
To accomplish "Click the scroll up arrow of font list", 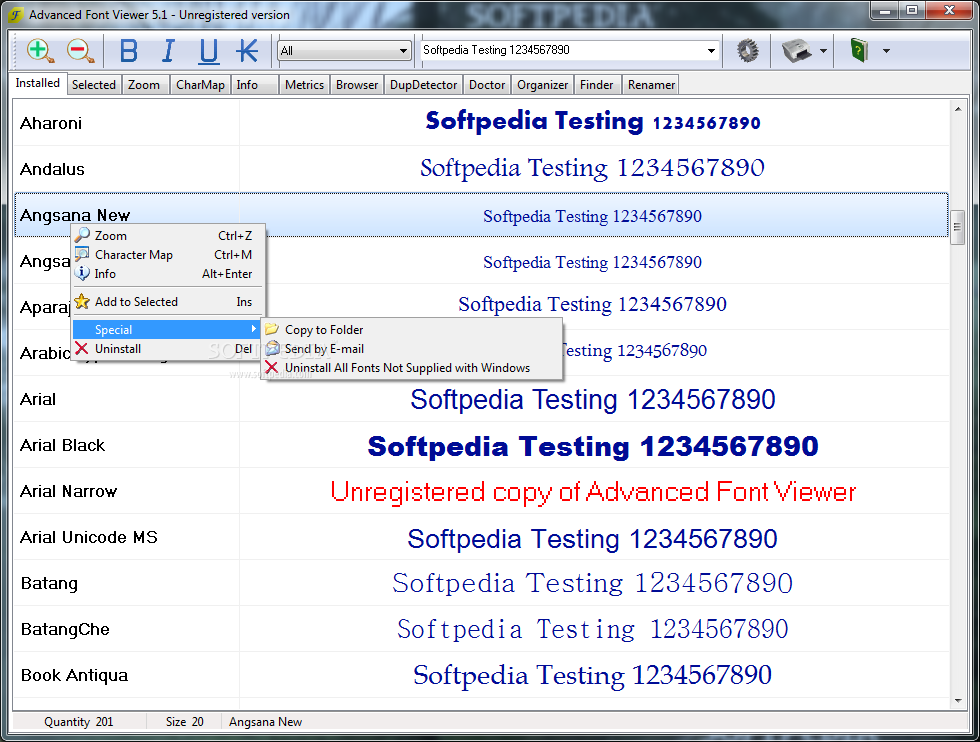I will 958,109.
